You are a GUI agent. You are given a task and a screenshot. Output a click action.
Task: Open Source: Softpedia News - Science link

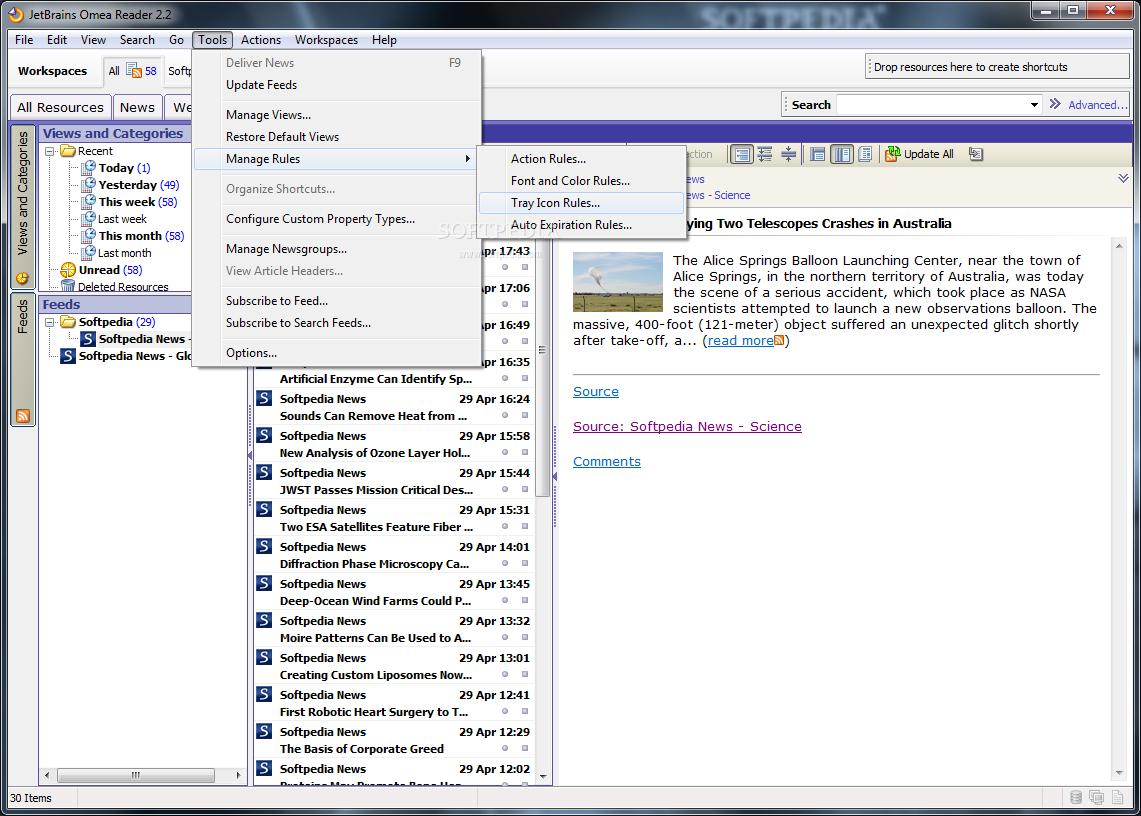[x=687, y=427]
